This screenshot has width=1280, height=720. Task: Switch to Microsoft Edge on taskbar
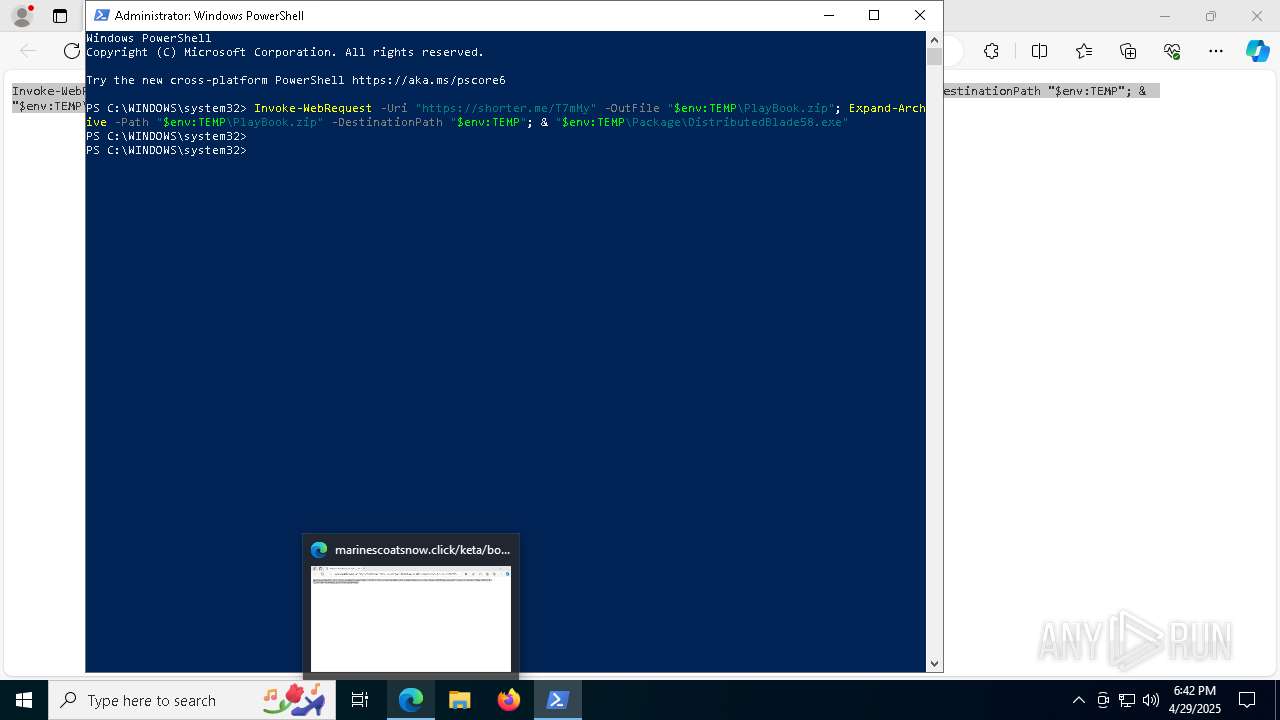point(411,700)
